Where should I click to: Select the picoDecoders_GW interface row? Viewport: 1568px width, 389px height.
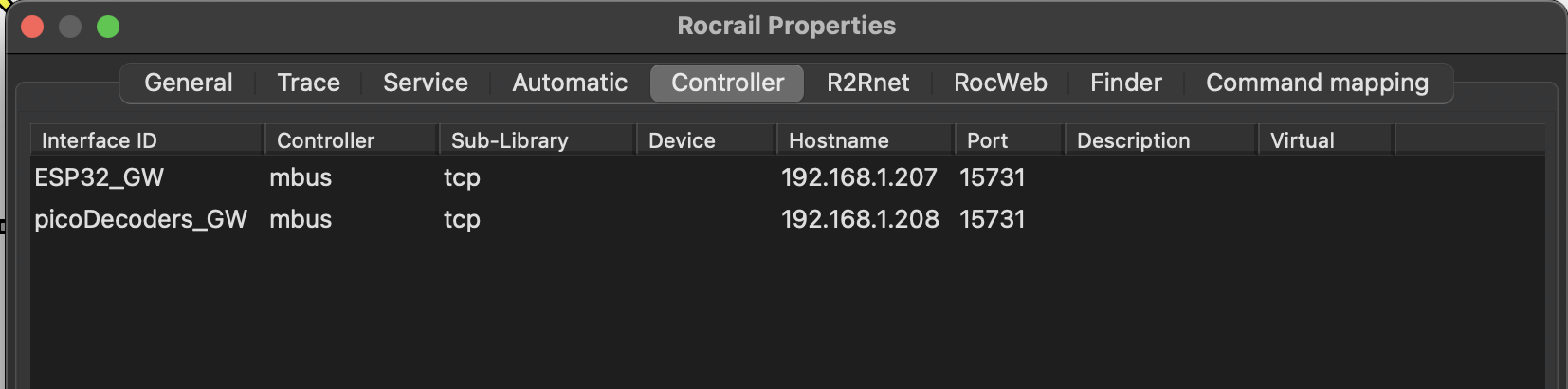(787, 219)
